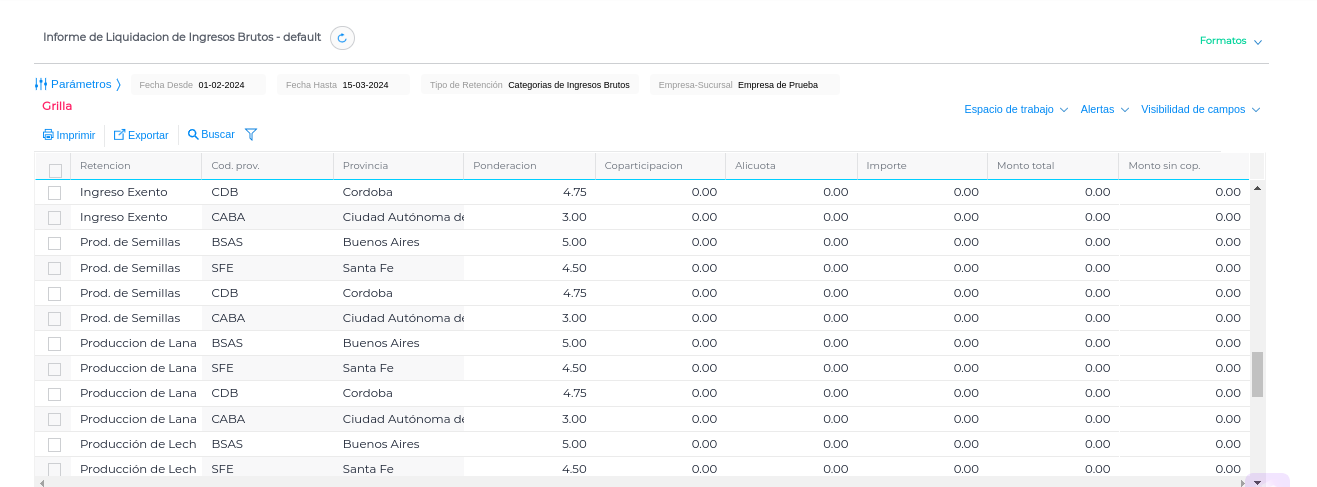This screenshot has height=487, width=1317.
Task: Check the Ingreso Exento CABA row checkbox
Action: click(55, 218)
